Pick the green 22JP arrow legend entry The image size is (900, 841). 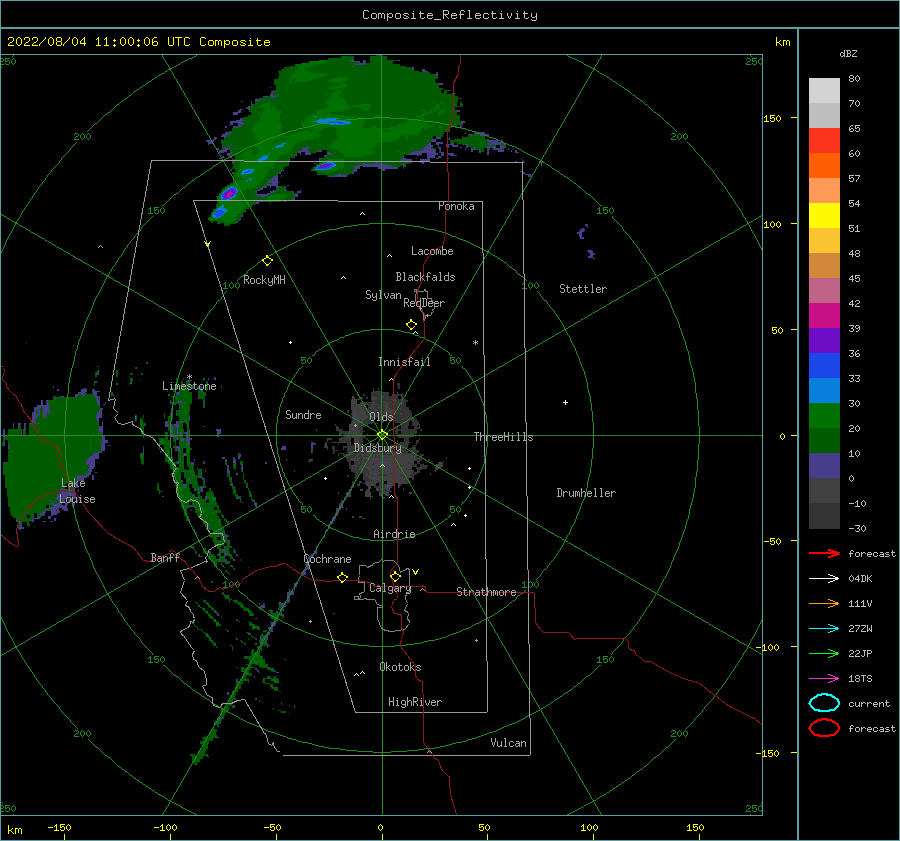pyautogui.click(x=824, y=653)
